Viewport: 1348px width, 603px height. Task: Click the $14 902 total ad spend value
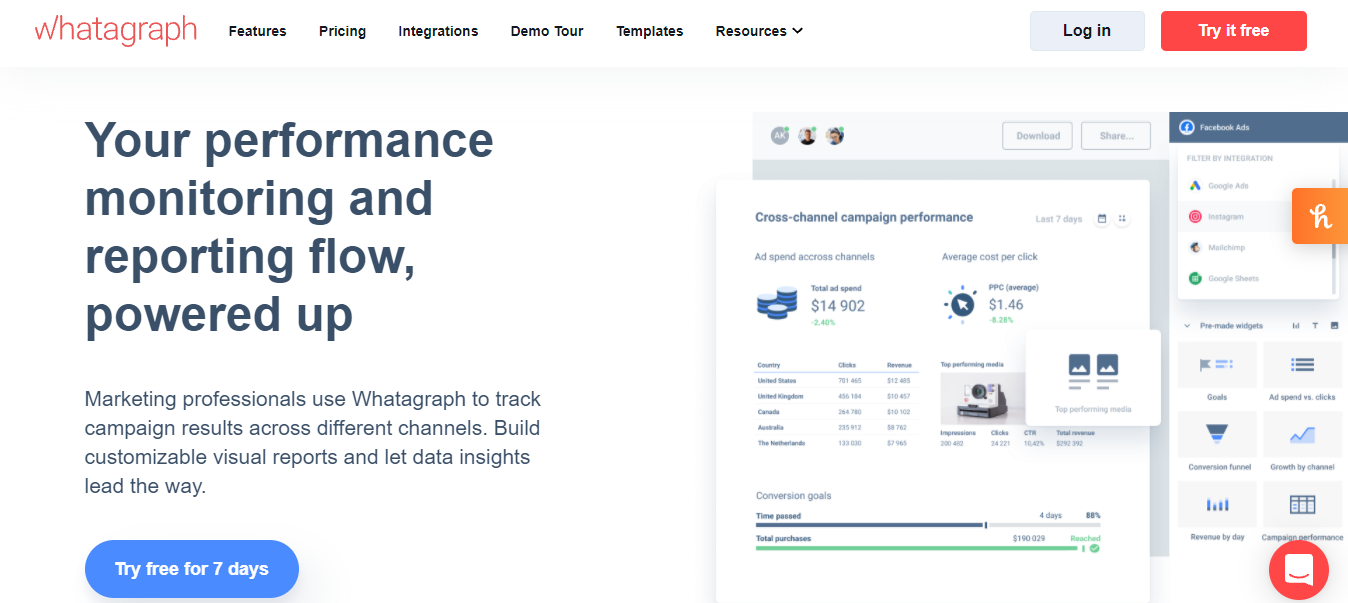tap(838, 306)
